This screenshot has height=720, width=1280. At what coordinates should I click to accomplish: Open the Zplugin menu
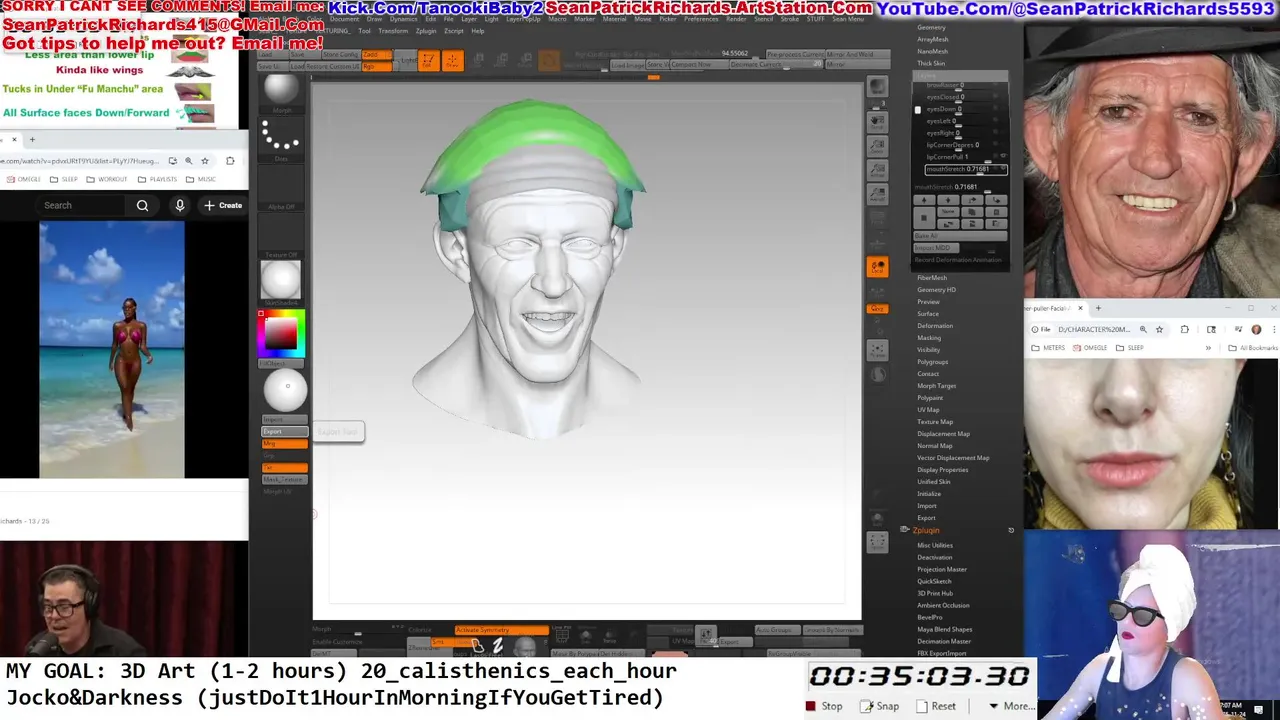tap(426, 31)
